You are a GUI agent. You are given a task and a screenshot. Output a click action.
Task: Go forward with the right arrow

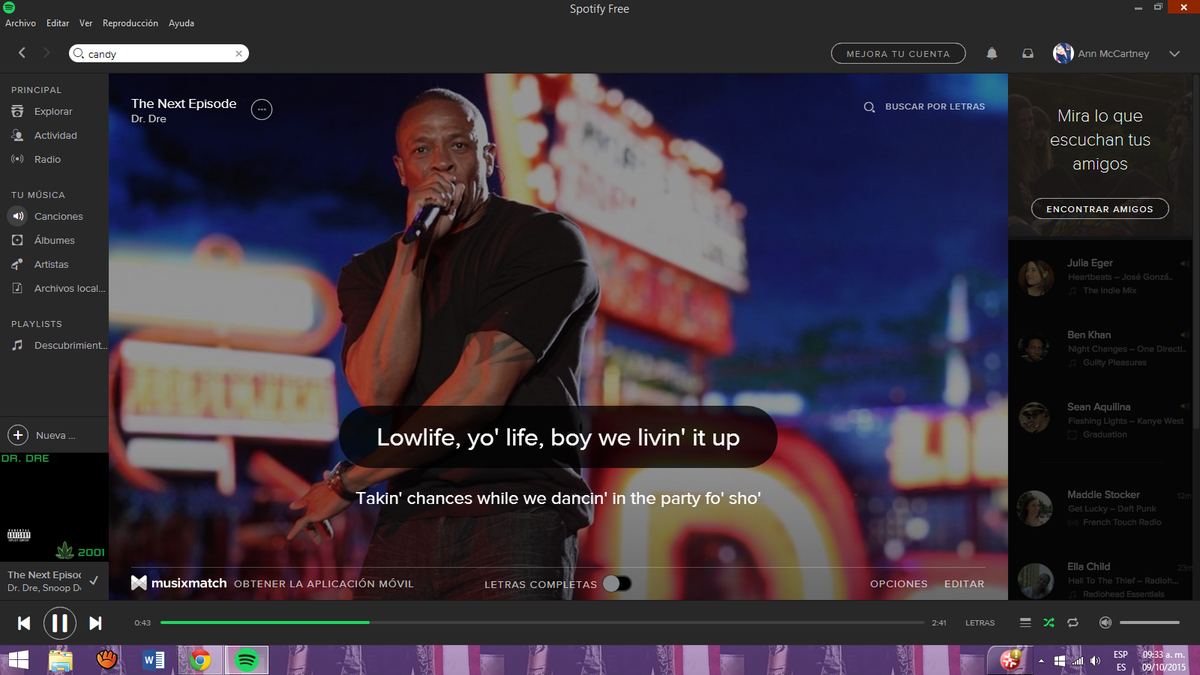(46, 53)
